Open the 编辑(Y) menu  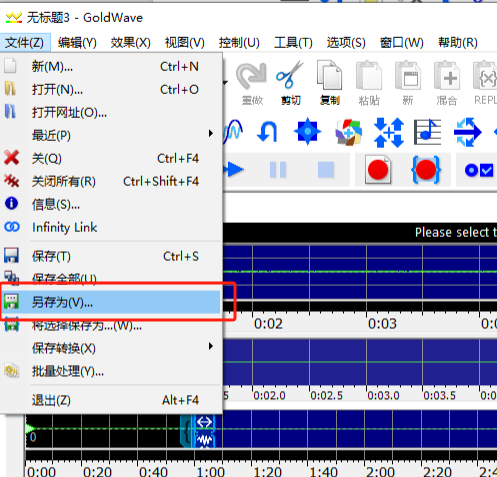coord(77,43)
